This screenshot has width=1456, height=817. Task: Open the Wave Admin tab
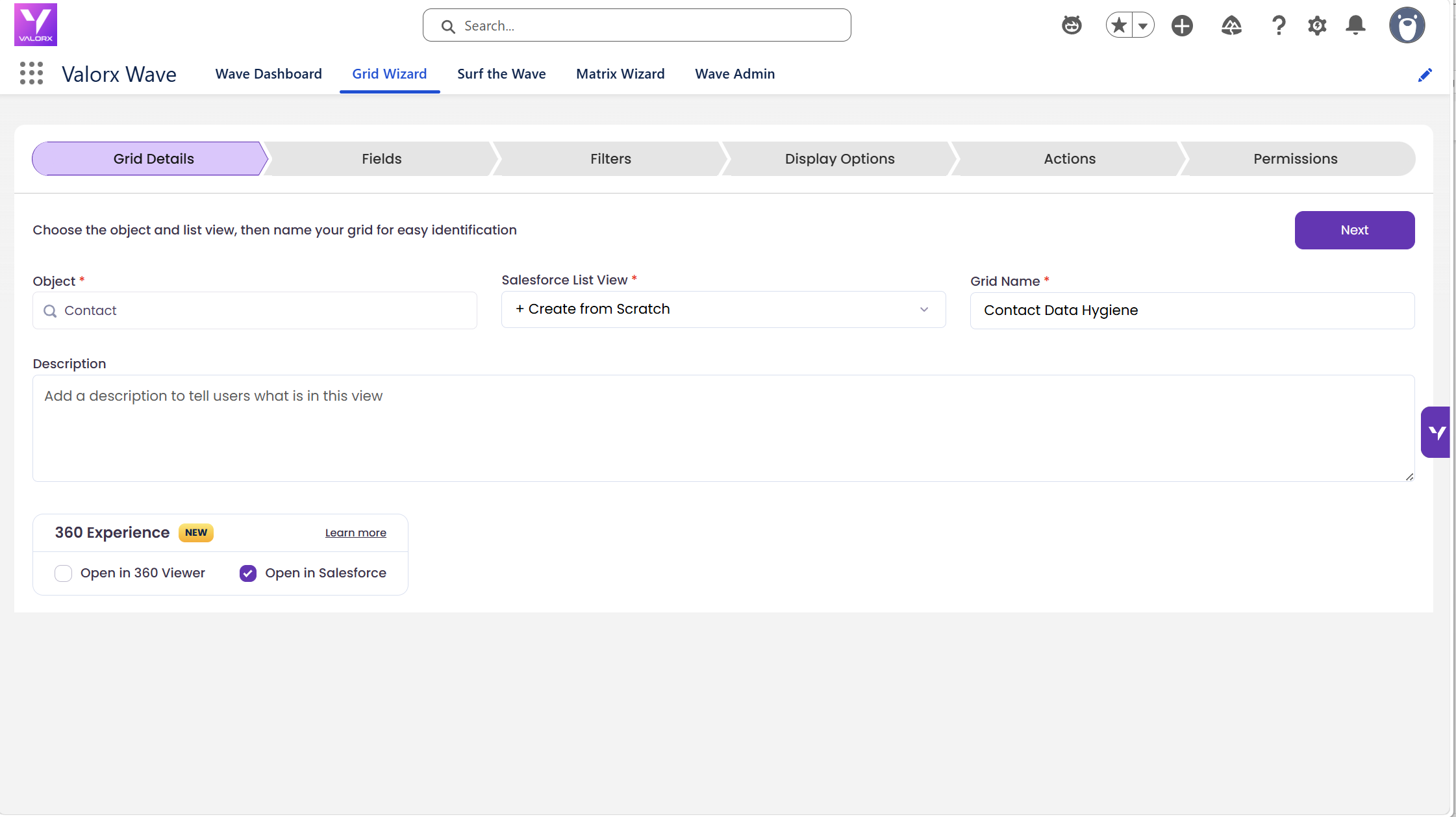coord(734,74)
